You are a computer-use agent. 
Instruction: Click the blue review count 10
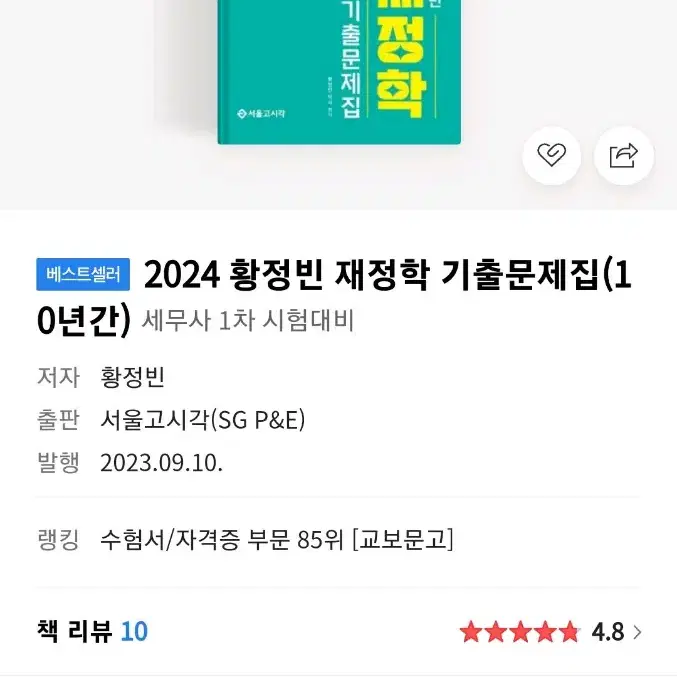(x=134, y=631)
